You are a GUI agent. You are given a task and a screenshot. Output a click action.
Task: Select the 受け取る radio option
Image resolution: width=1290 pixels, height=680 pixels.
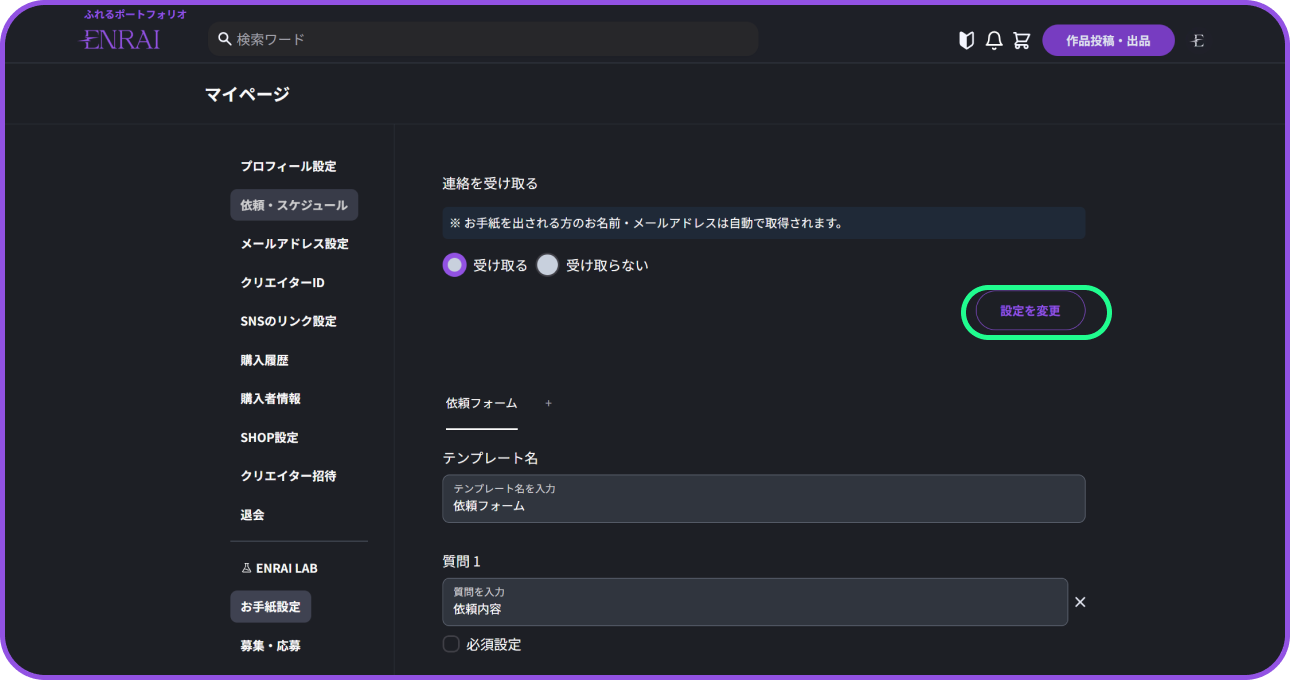pos(455,265)
